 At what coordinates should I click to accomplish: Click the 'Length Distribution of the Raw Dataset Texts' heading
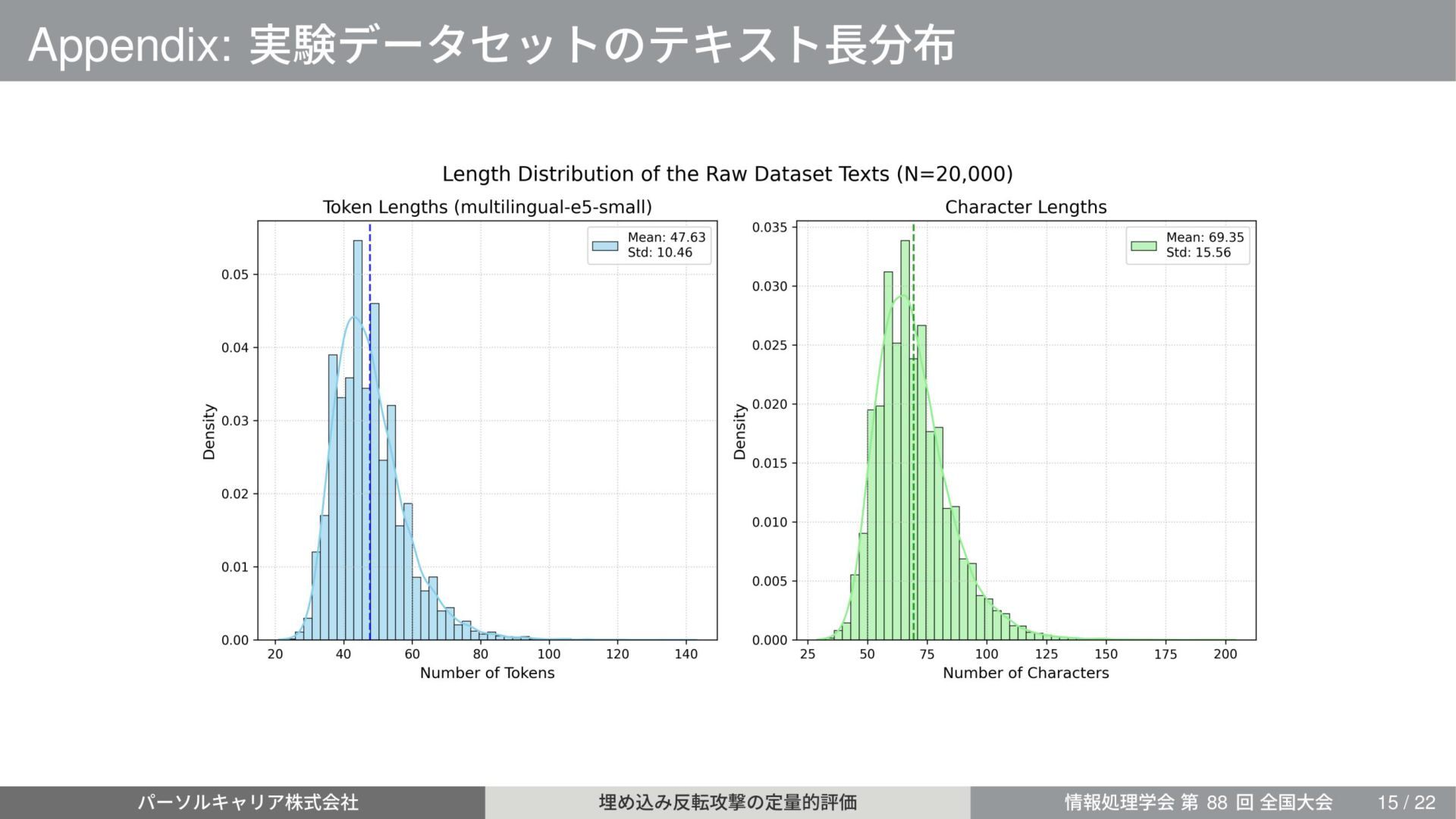(726, 174)
